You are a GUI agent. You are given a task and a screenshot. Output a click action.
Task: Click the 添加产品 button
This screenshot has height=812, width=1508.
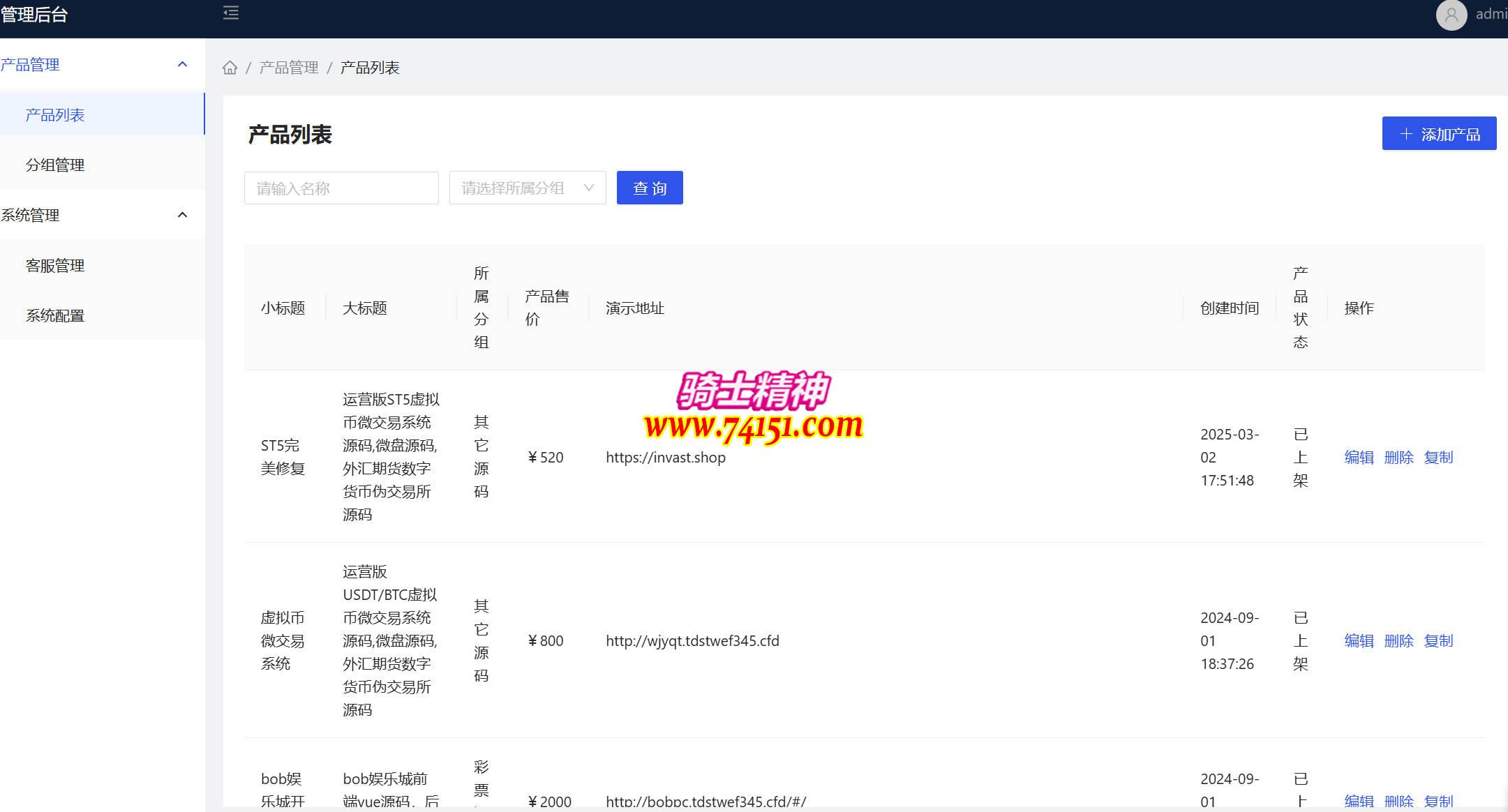[1439, 133]
